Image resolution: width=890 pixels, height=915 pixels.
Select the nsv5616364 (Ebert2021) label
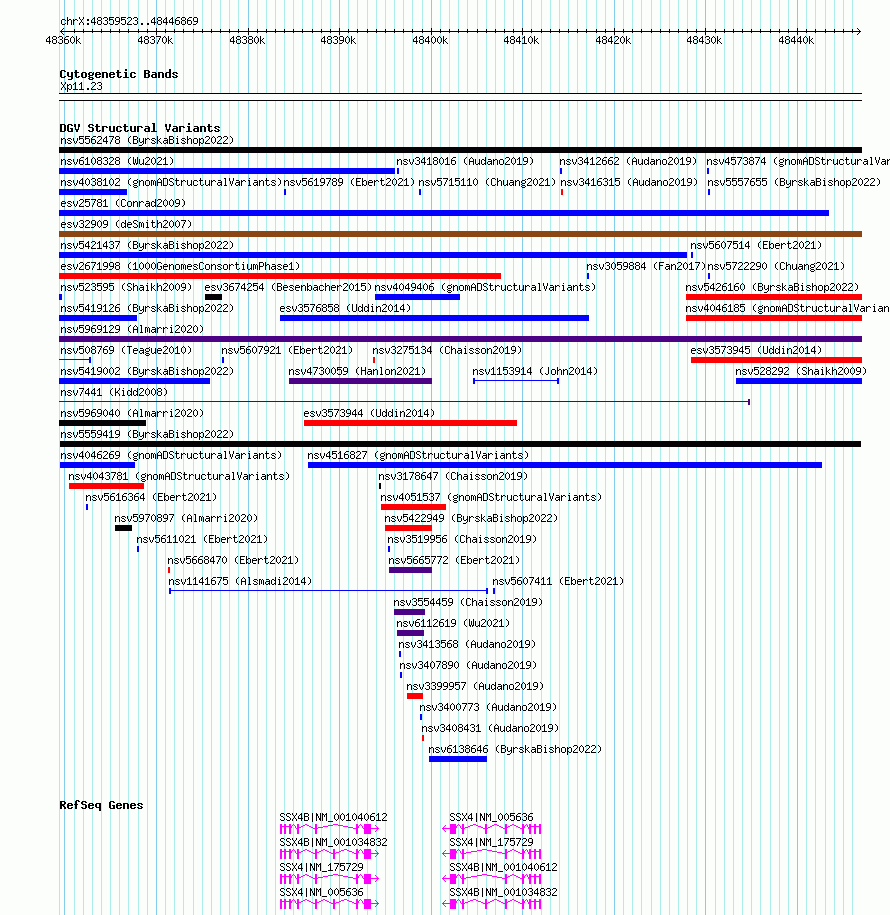pos(151,498)
